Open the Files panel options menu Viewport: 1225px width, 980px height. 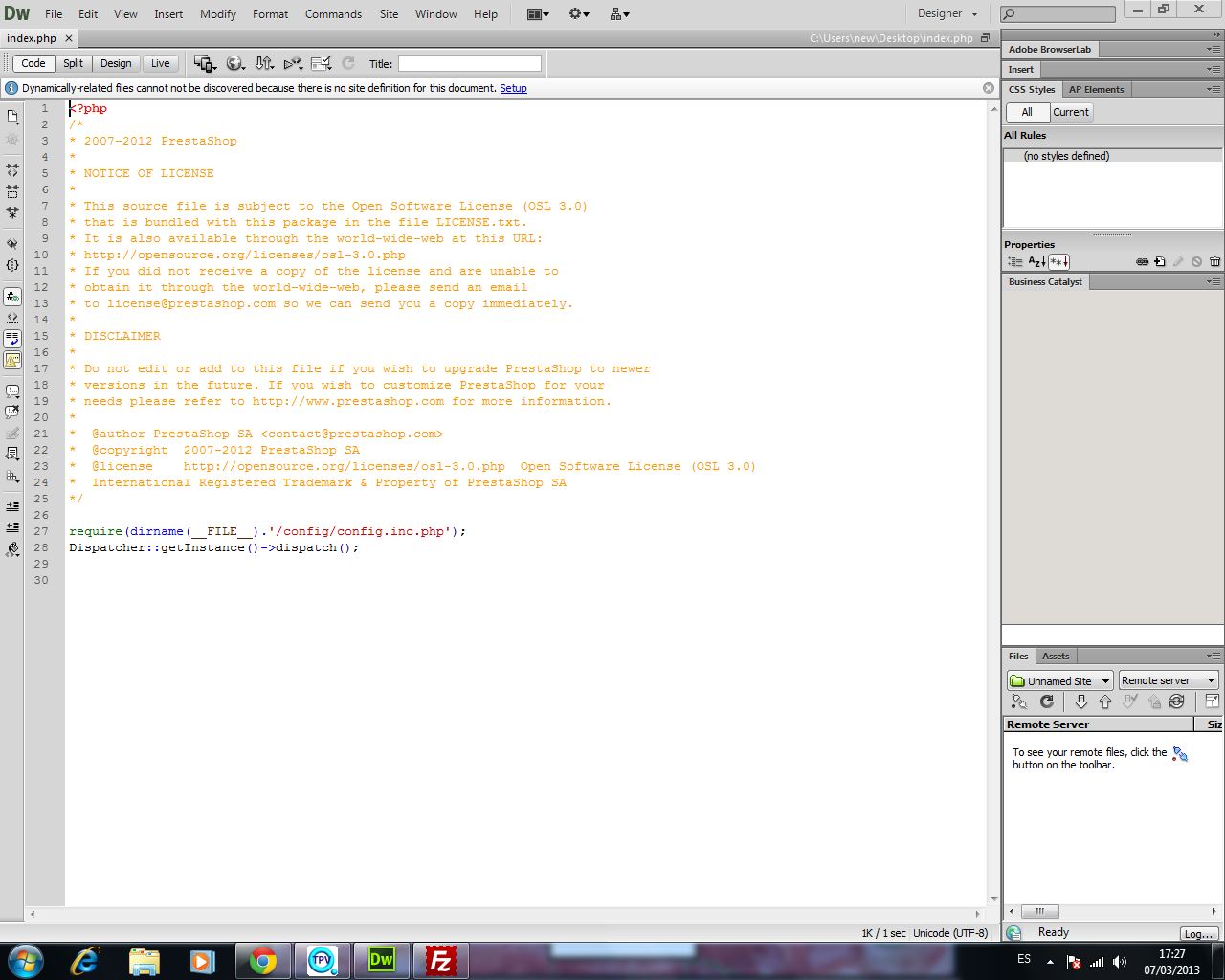point(1214,657)
